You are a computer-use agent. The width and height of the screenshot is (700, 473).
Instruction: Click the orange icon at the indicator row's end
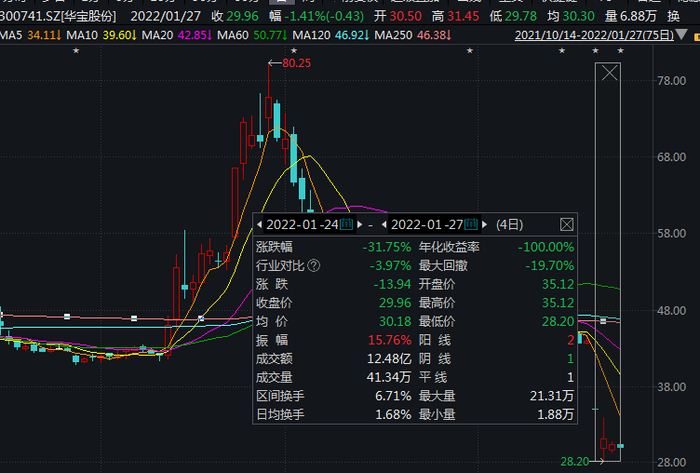[x=697, y=37]
